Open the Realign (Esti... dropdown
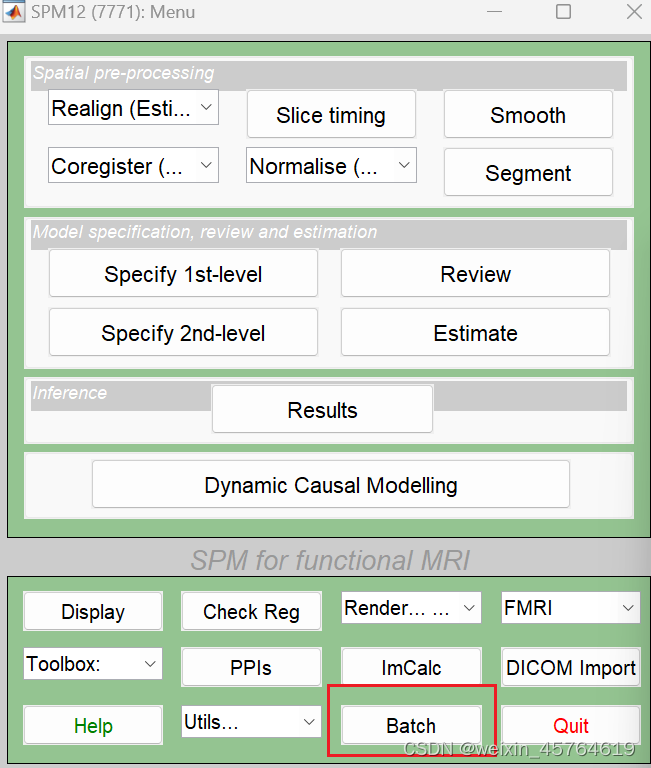Viewport: 651px width, 768px height. tap(133, 108)
